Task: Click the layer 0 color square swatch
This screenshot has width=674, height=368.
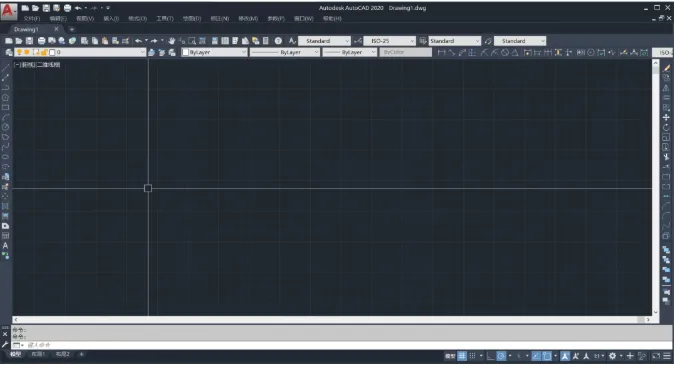Action: pyautogui.click(x=52, y=52)
